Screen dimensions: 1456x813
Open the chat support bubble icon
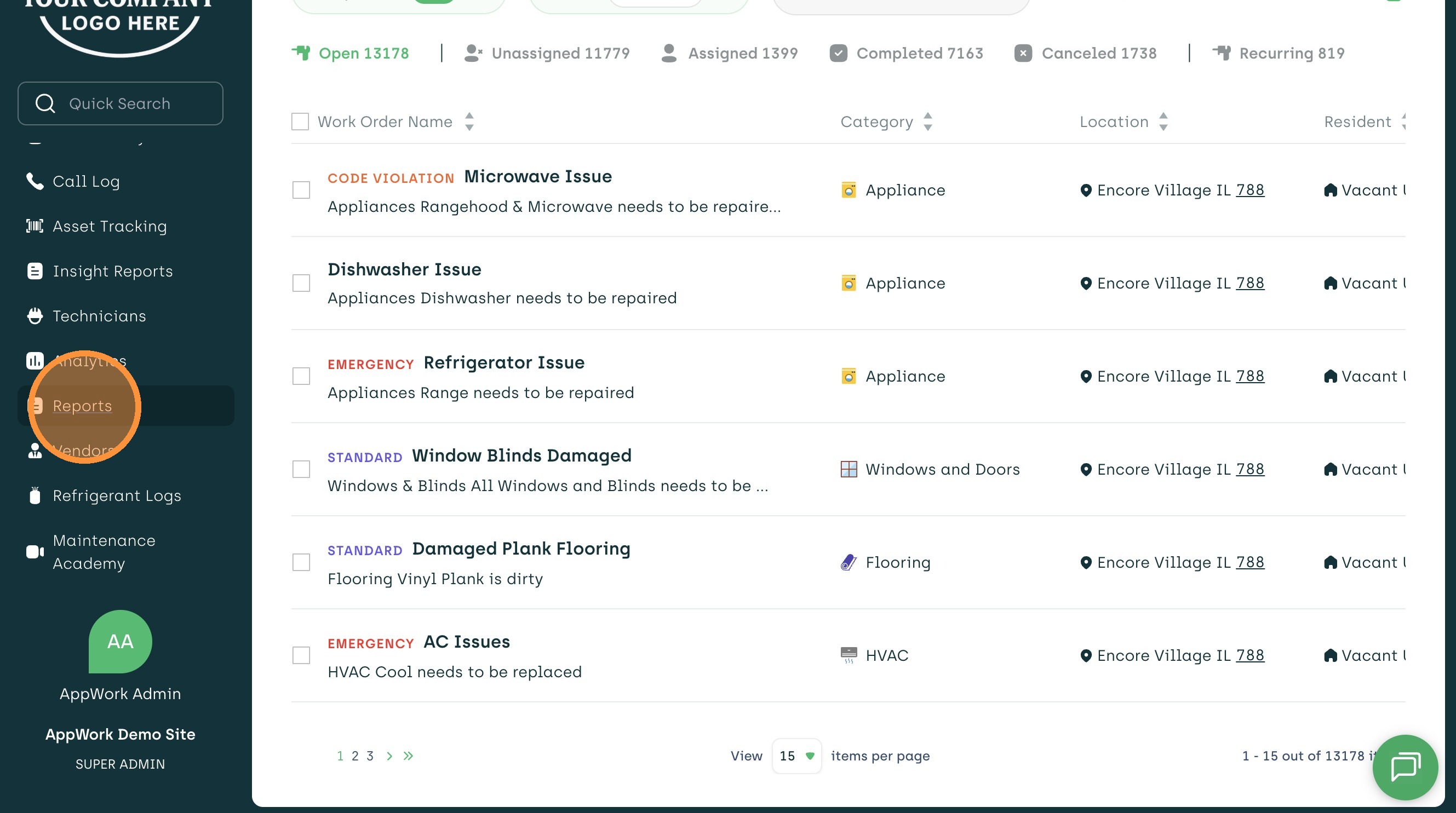(x=1405, y=766)
